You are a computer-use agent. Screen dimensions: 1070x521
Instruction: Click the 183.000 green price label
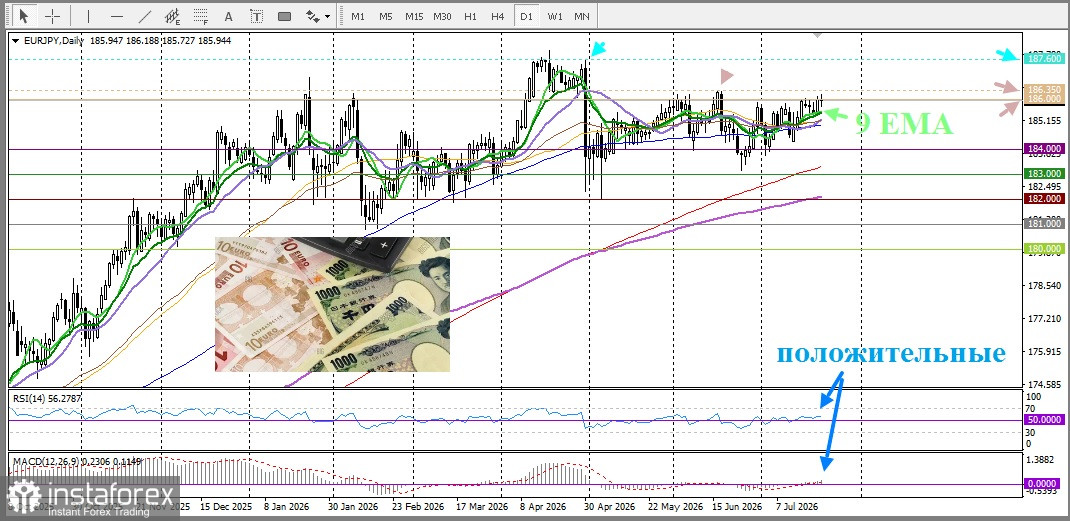click(1044, 174)
